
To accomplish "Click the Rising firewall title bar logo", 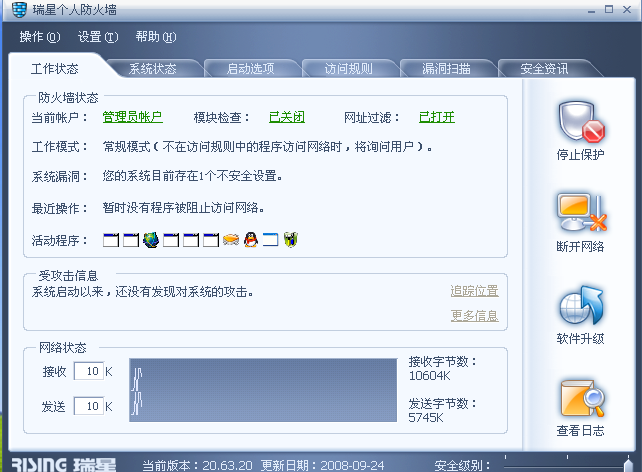I will tap(19, 9).
